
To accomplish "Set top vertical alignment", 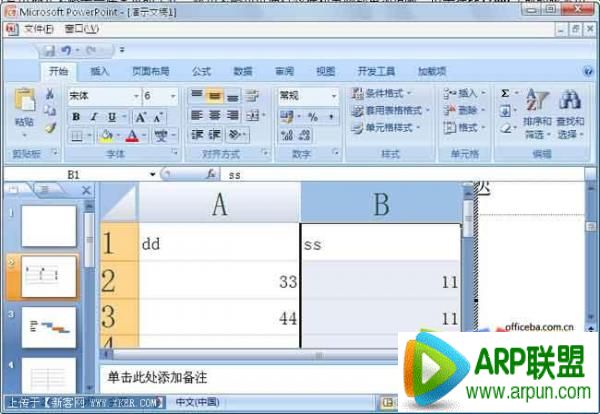I will (x=197, y=95).
